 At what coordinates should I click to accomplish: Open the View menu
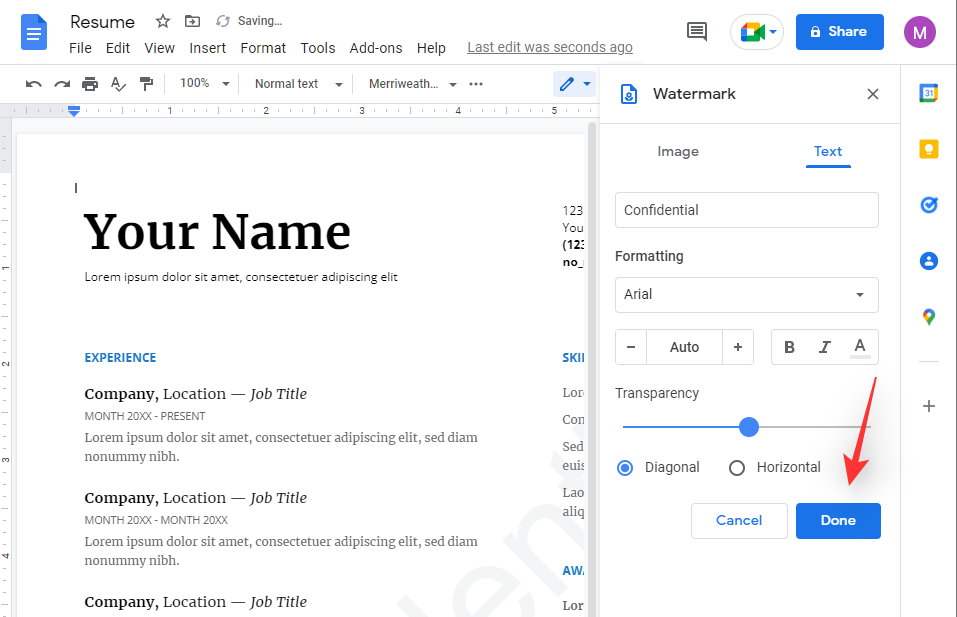(159, 48)
